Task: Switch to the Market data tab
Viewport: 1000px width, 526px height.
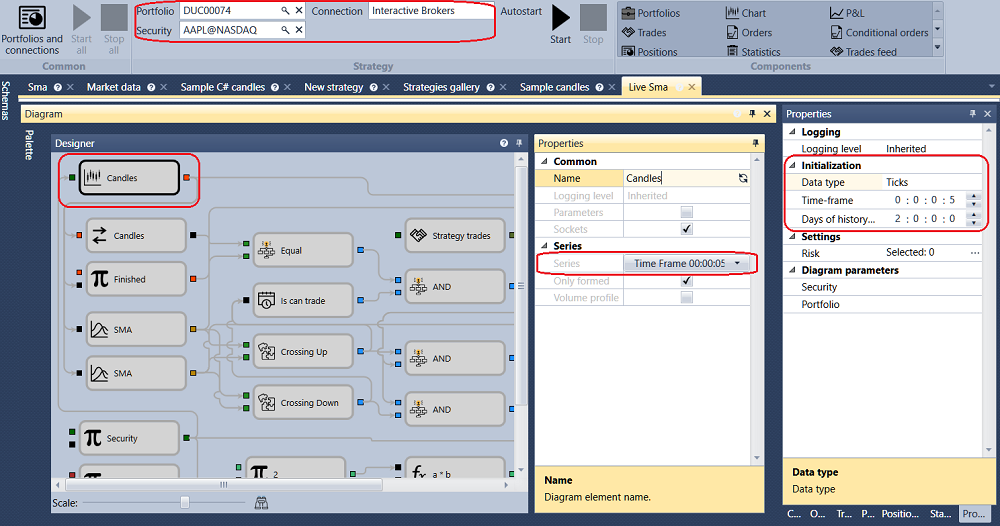Action: pos(114,87)
